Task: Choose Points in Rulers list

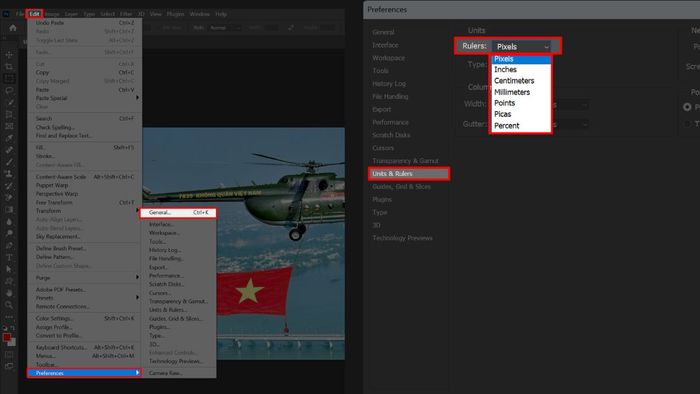Action: tap(521, 103)
